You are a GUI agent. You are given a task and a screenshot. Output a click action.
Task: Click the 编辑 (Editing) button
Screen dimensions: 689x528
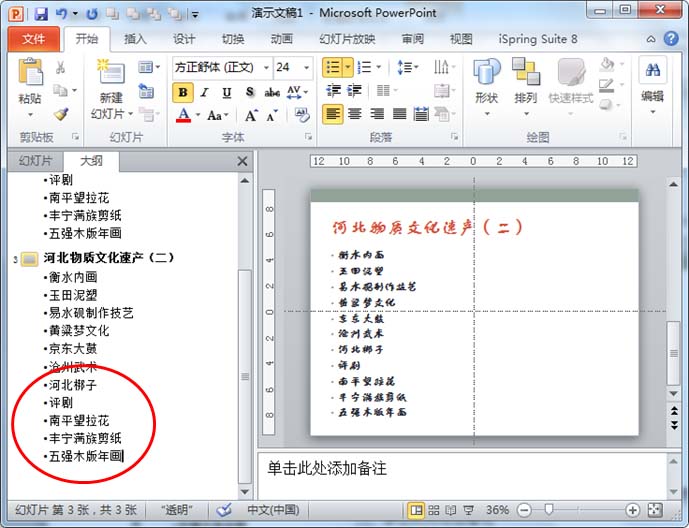pyautogui.click(x=653, y=82)
